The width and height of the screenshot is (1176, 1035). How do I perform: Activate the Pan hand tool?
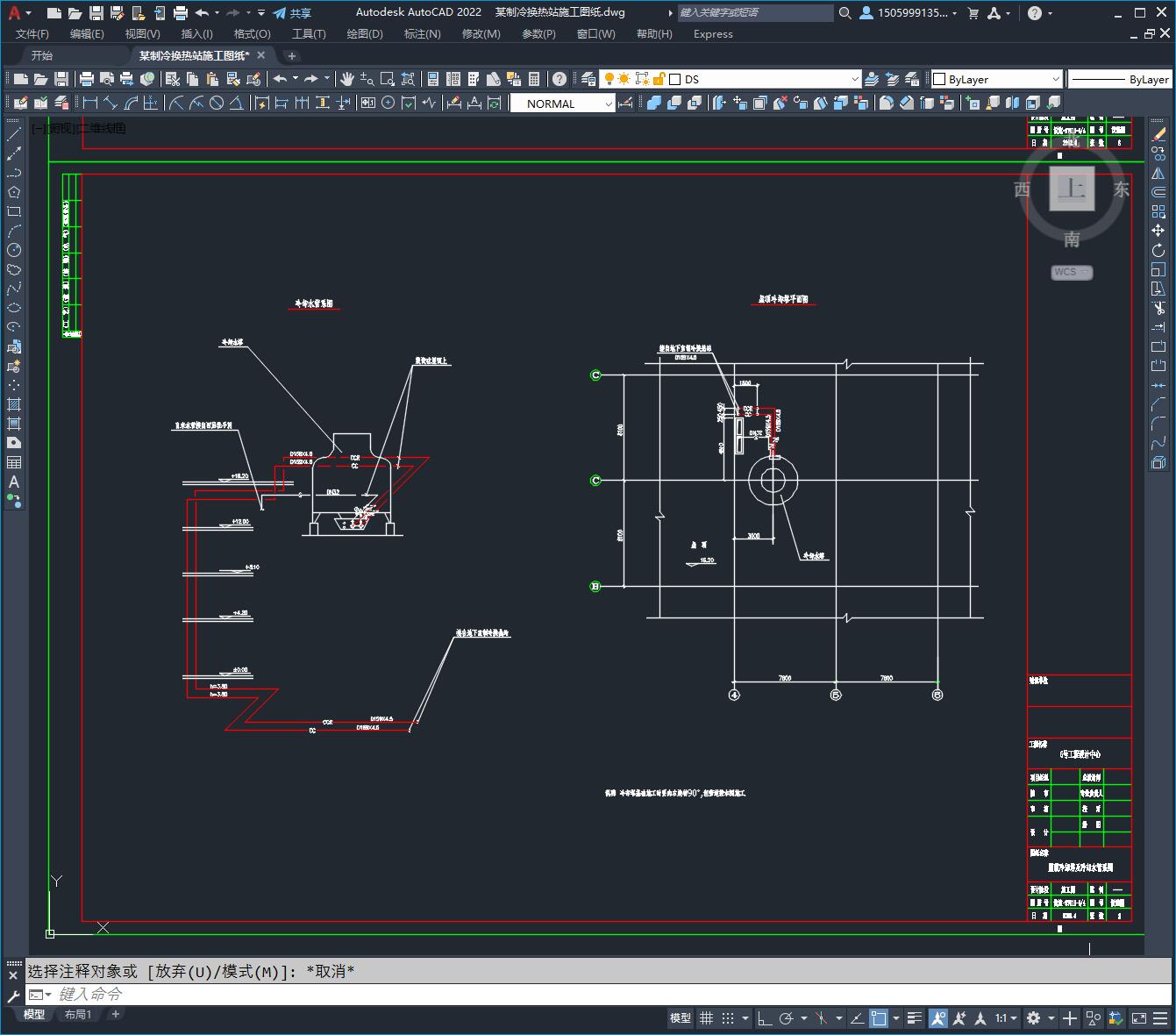click(x=347, y=79)
